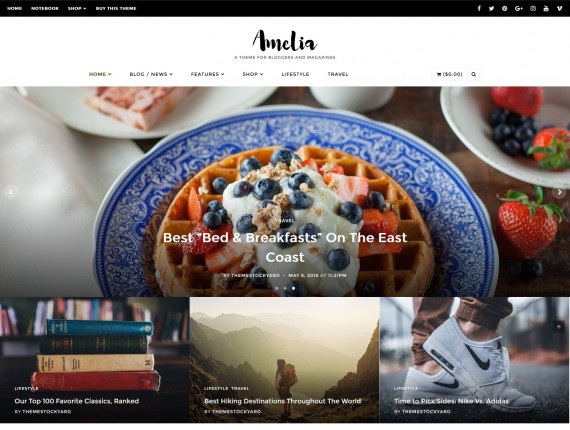
Task: Open Best Hiking Destinations Throughout The World
Action: click(282, 401)
